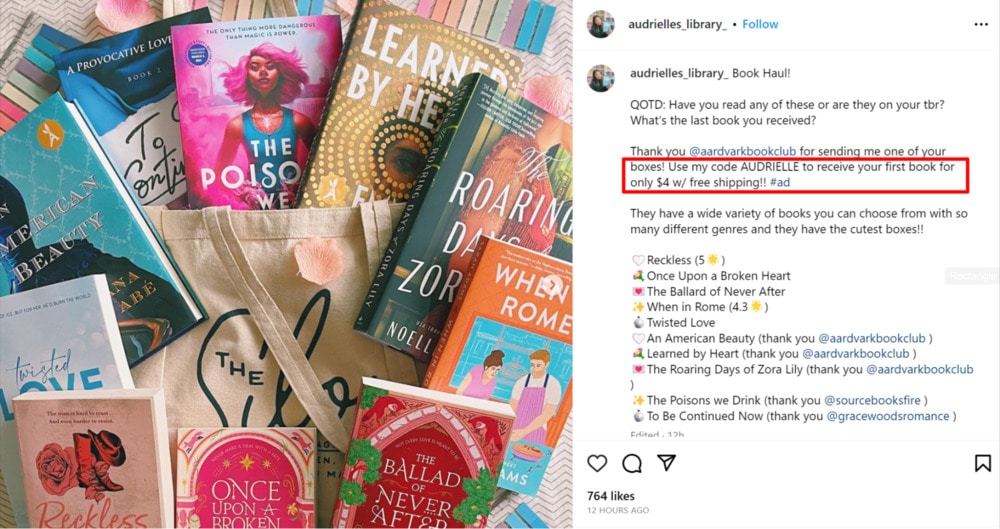Share the post with the paper plane icon
The width and height of the screenshot is (1000, 529).
pyautogui.click(x=666, y=463)
